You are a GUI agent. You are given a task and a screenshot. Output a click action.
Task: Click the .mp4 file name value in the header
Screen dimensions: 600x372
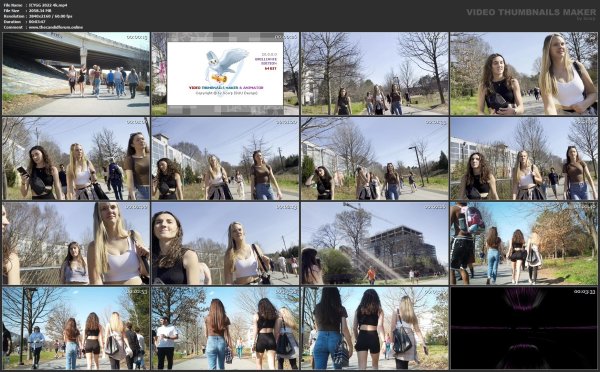48,5
